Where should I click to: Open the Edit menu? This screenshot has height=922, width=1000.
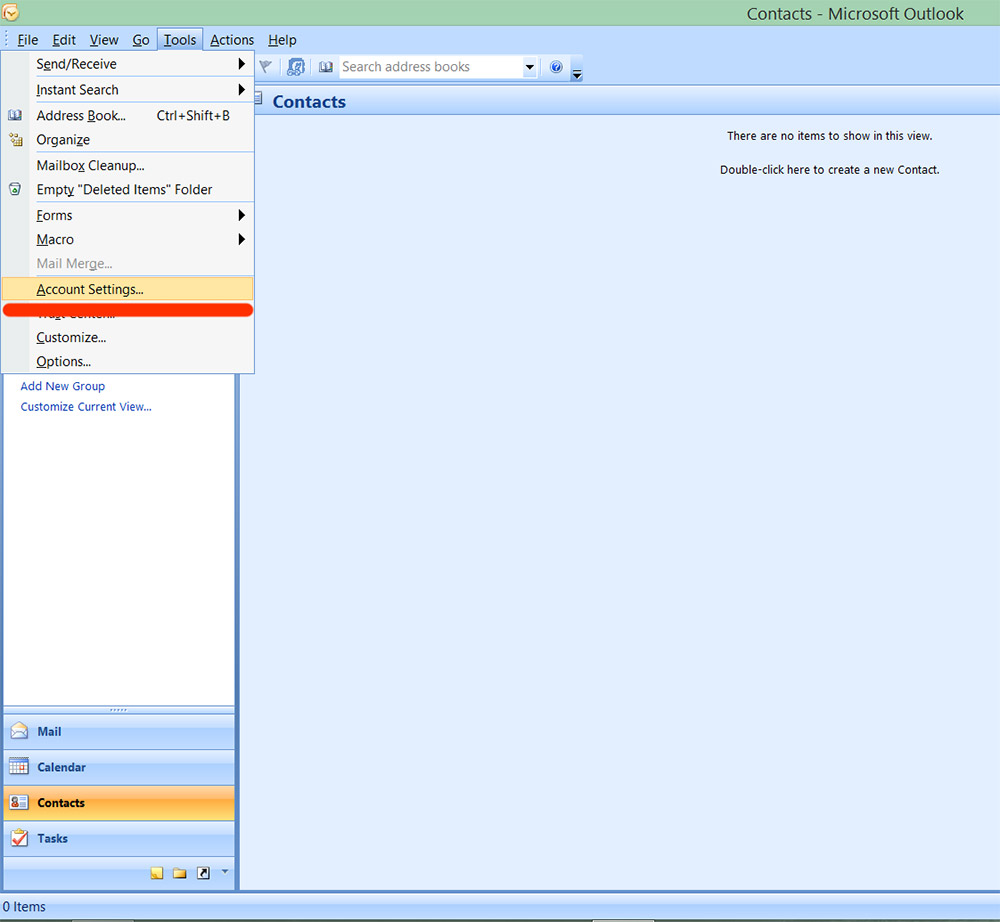64,40
